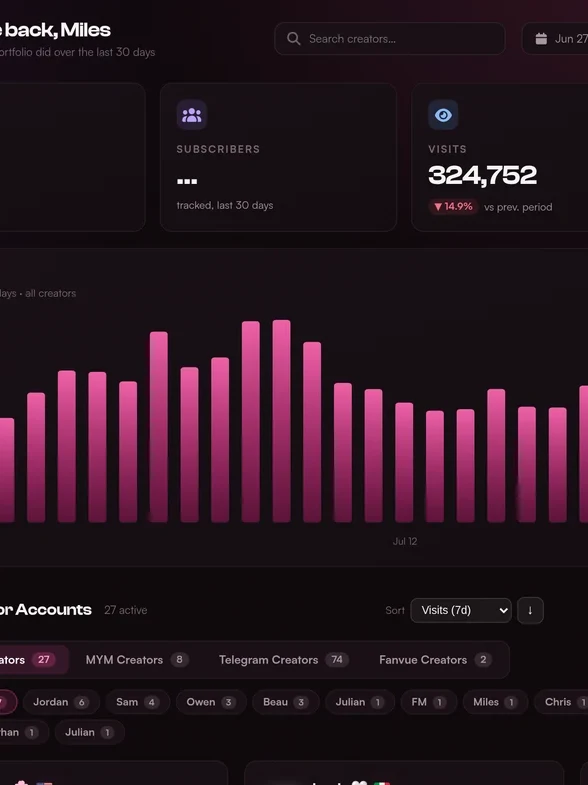Open the Fanvue Creators tab
The height and width of the screenshot is (785, 588).
[435, 660]
